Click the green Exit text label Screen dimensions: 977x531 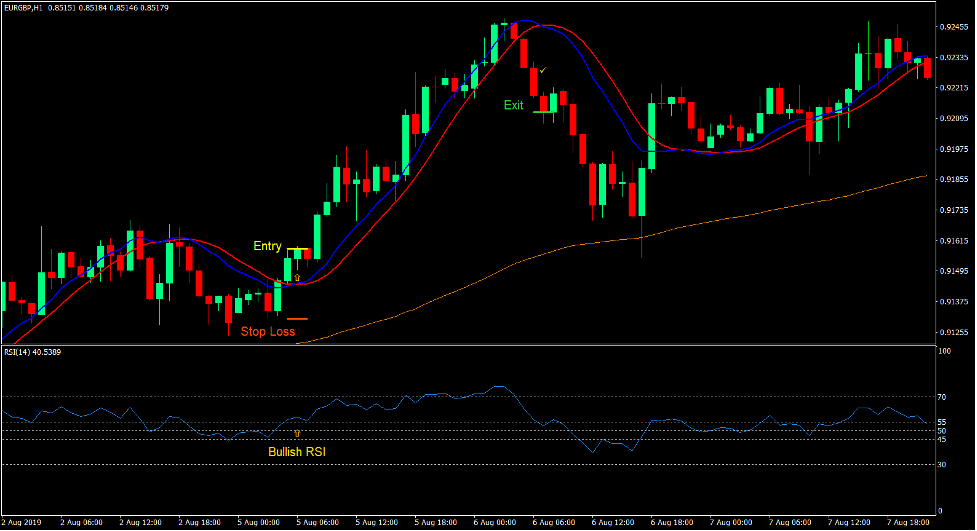pyautogui.click(x=513, y=105)
